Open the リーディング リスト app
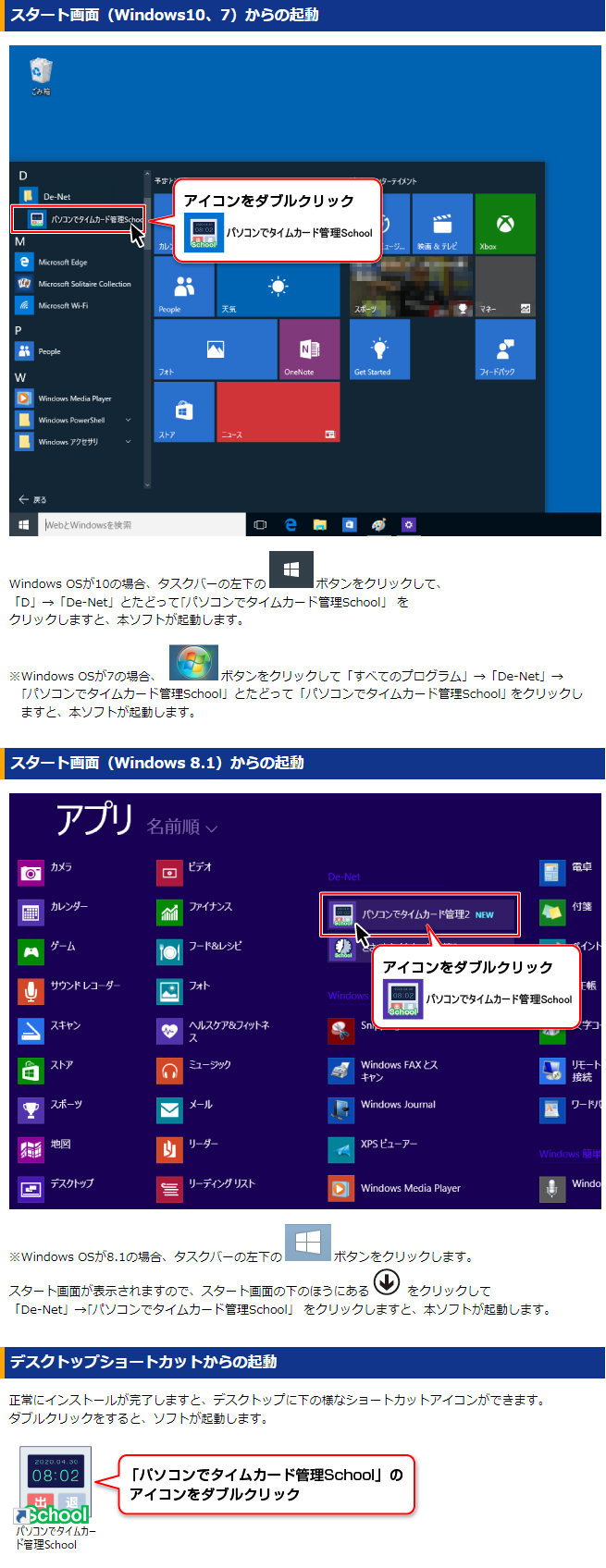 (206, 1189)
